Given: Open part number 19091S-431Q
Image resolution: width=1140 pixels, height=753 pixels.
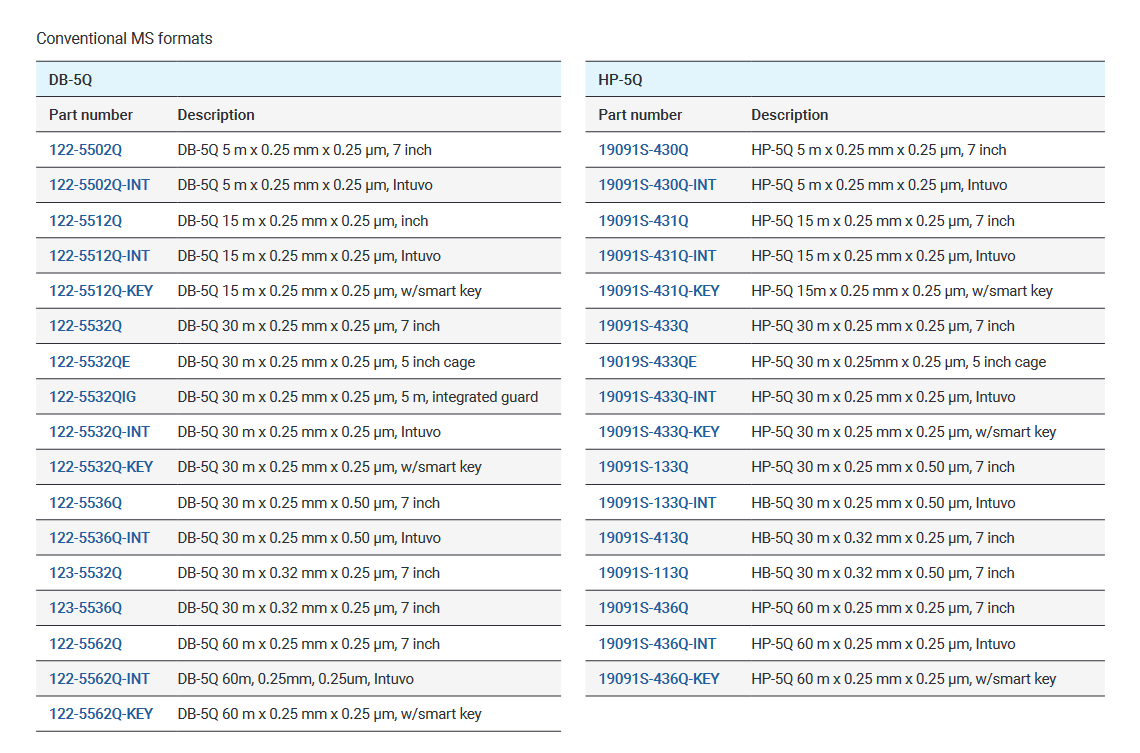Looking at the screenshot, I should point(643,220).
